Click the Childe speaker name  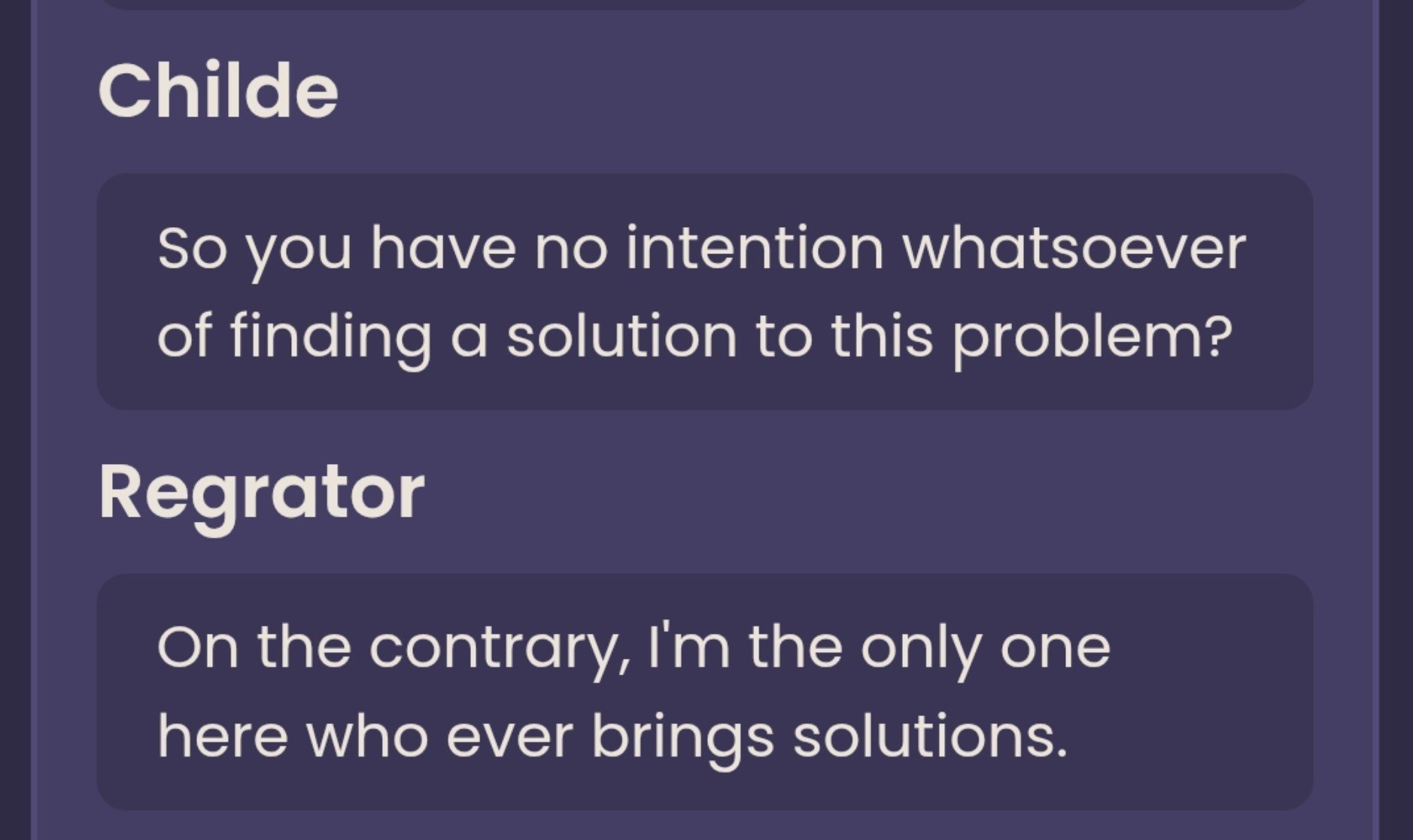(218, 91)
